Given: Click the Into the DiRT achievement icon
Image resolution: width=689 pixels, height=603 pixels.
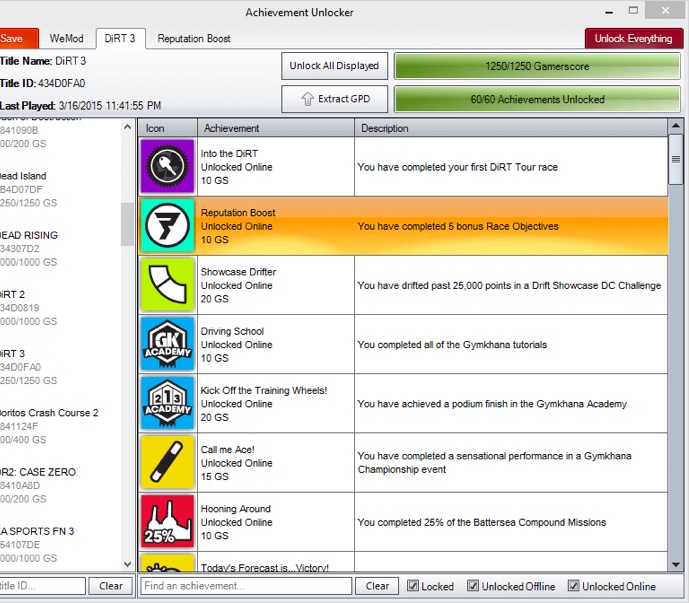Looking at the screenshot, I should point(167,167).
